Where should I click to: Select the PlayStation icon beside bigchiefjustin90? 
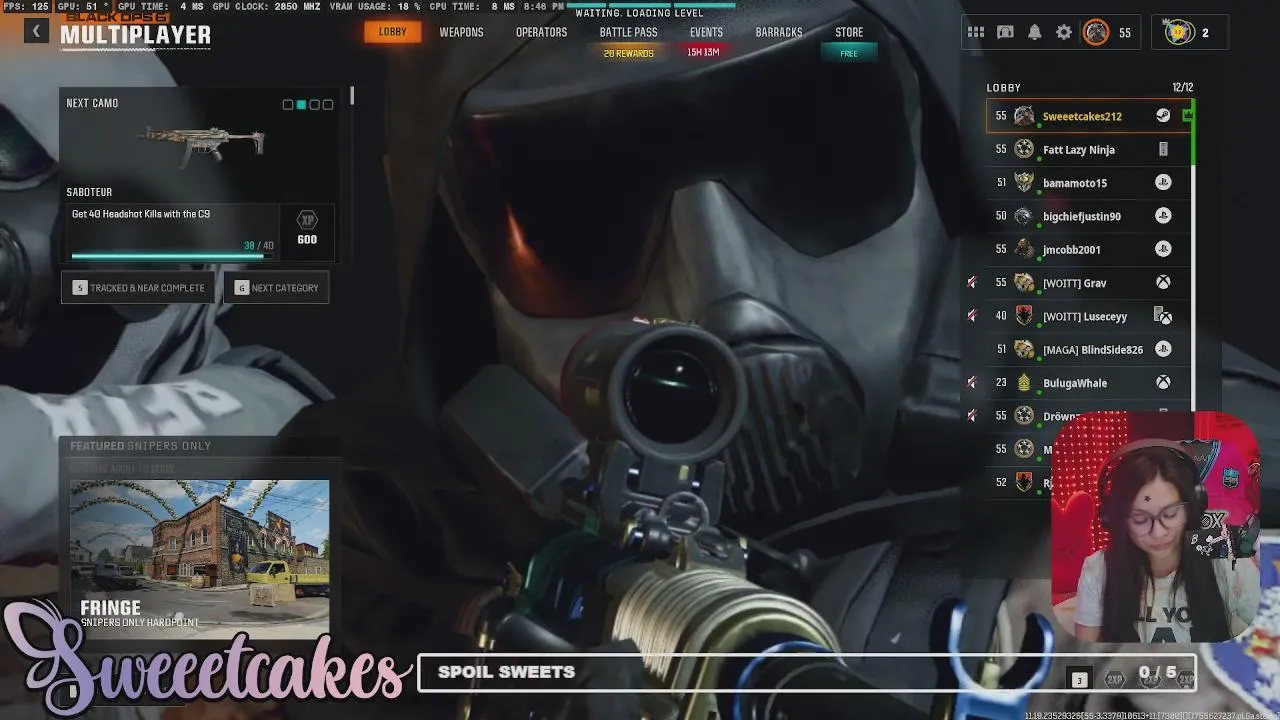1163,216
